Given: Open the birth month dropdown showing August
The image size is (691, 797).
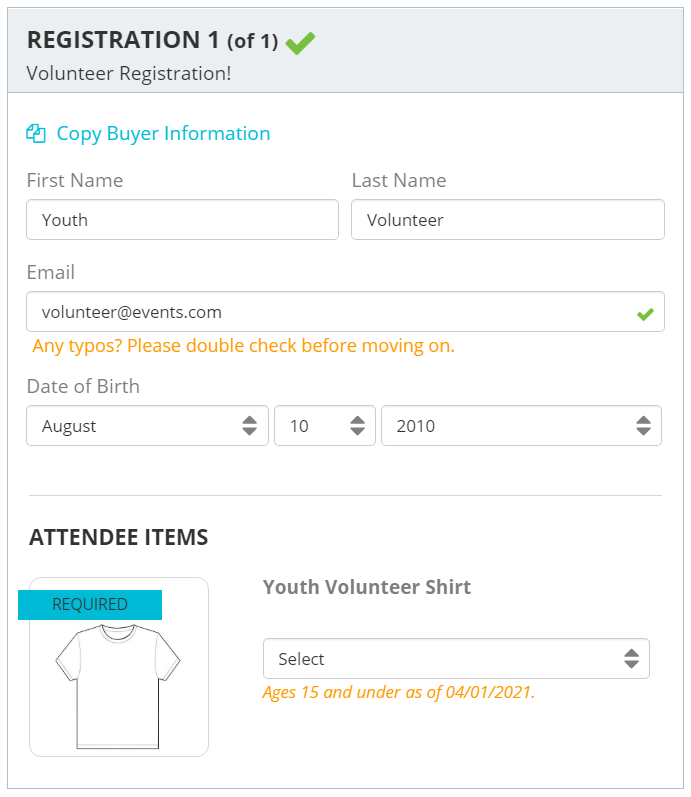Looking at the screenshot, I should pos(147,426).
